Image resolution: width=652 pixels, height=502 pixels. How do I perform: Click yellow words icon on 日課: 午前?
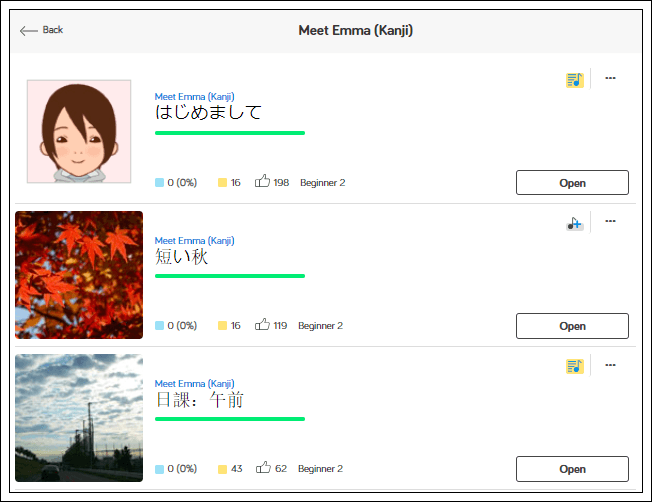coord(222,469)
